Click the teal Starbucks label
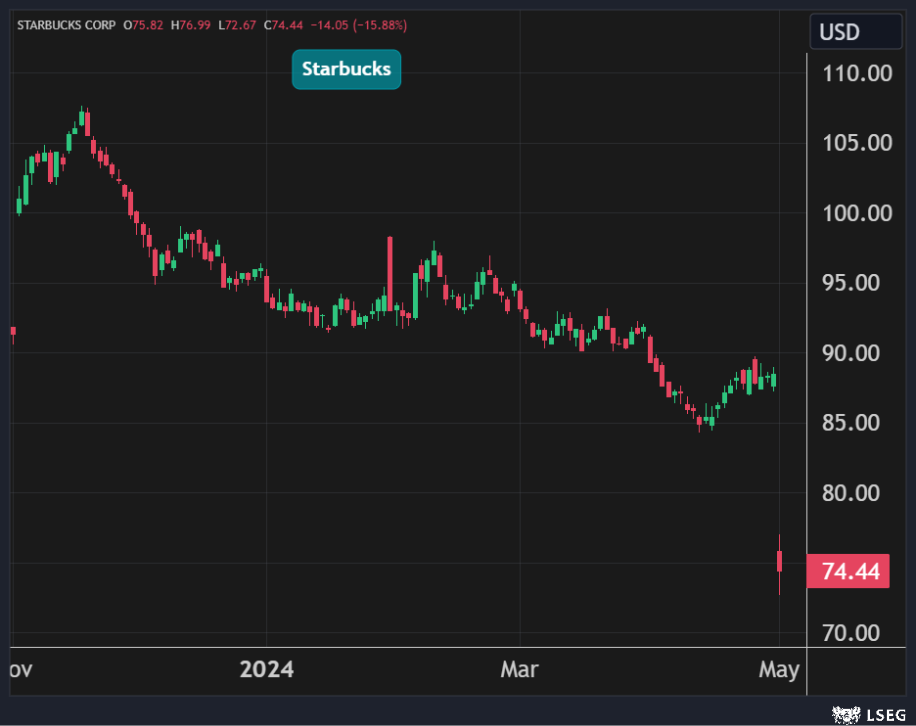This screenshot has height=726, width=916. pyautogui.click(x=346, y=70)
